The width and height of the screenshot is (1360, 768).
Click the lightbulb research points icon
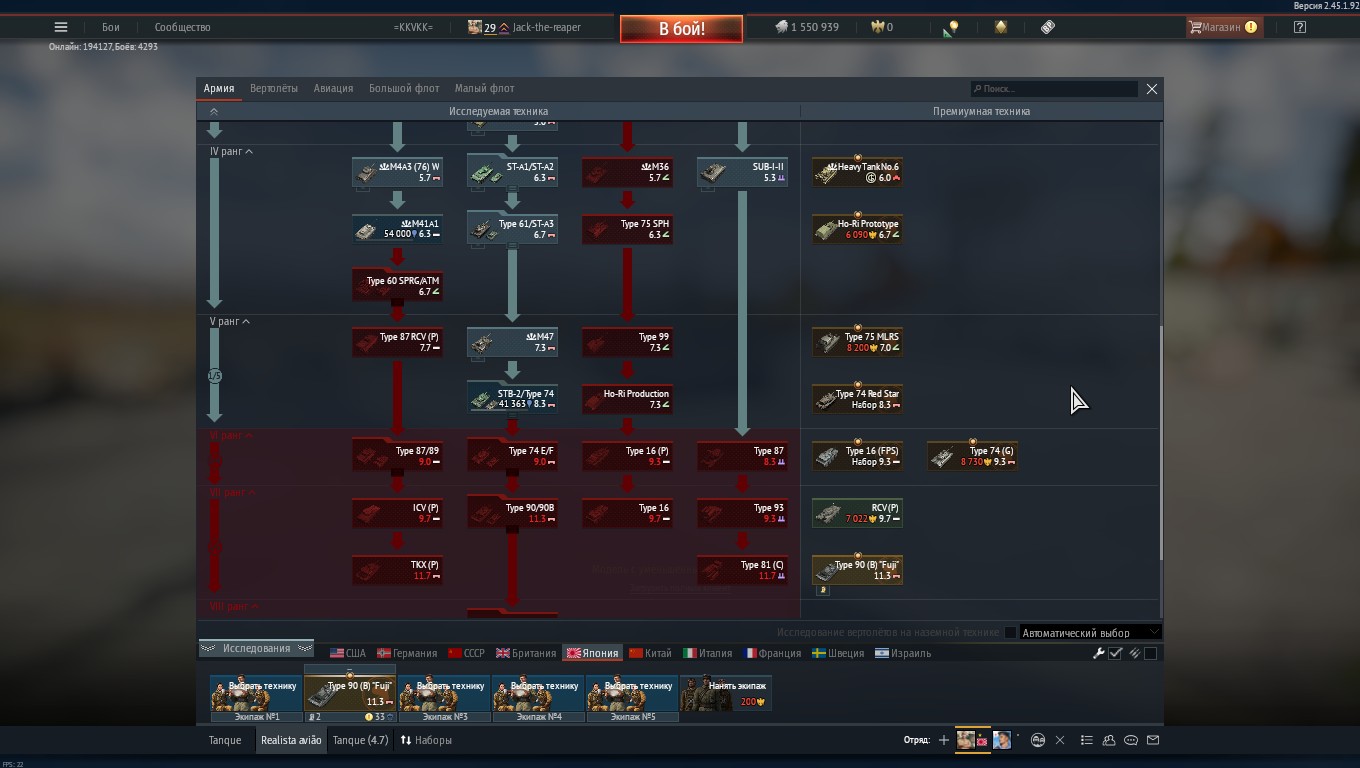[951, 28]
